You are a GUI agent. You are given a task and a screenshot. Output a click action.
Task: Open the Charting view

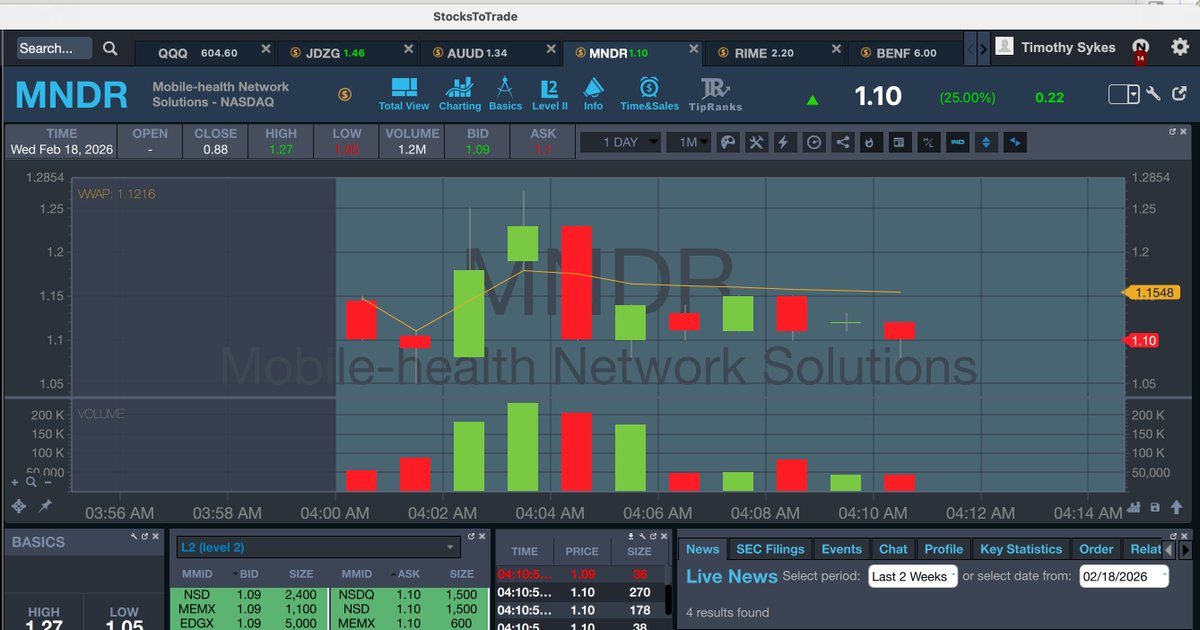(x=460, y=94)
